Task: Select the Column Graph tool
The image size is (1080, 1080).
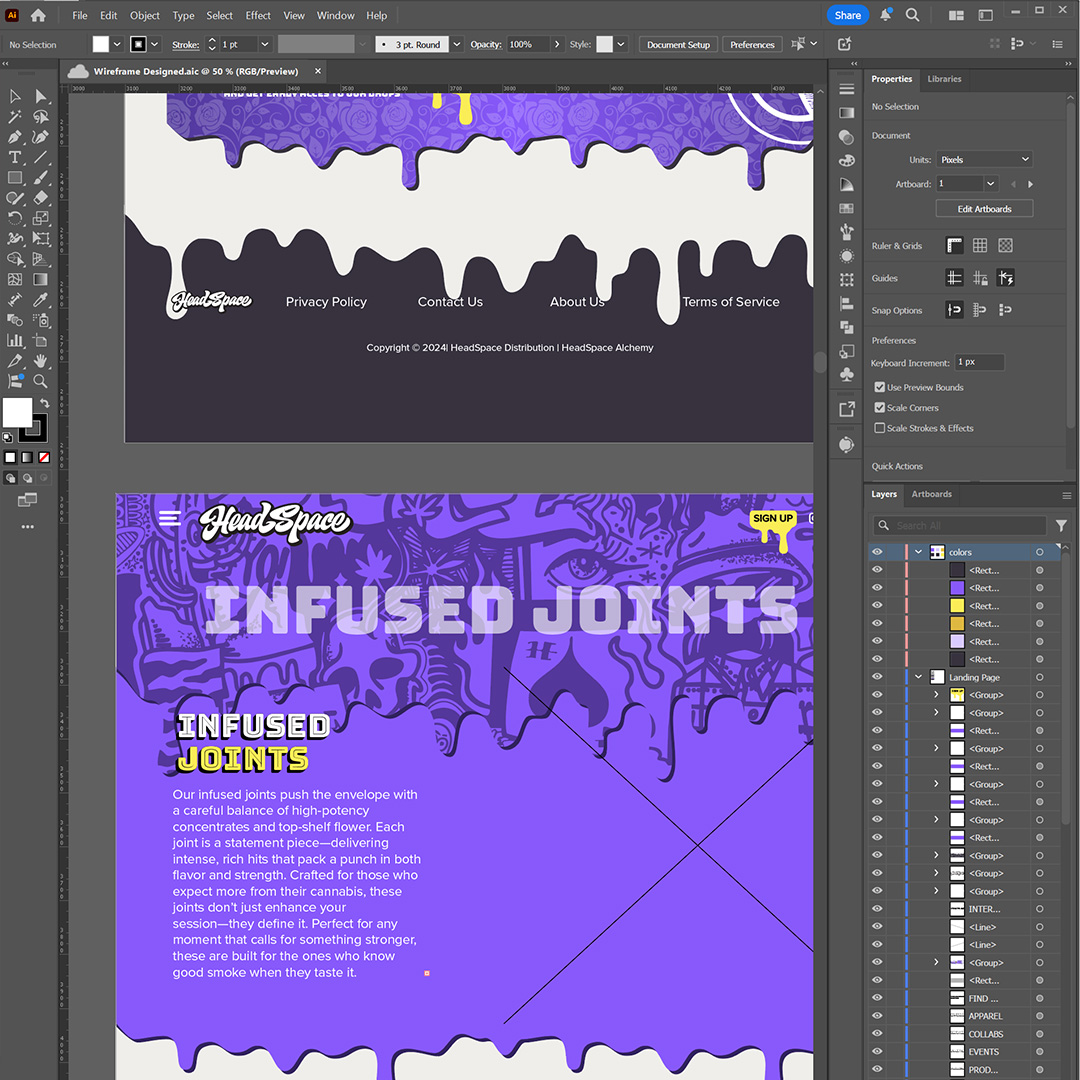Action: pos(14,340)
